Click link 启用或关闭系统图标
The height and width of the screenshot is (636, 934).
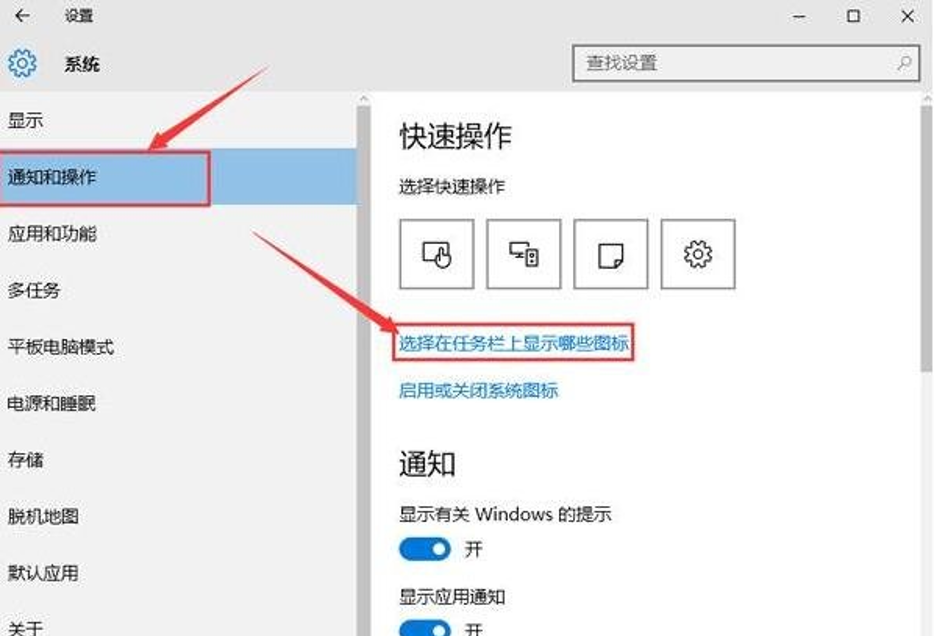pos(478,391)
